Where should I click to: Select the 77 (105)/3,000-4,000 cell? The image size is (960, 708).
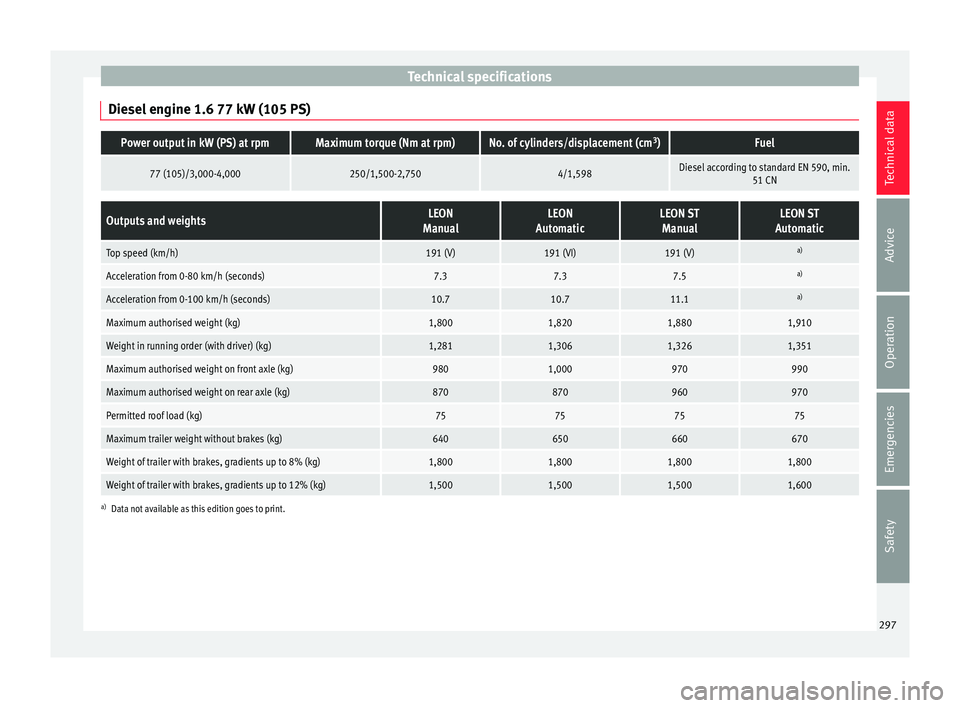tap(195, 173)
